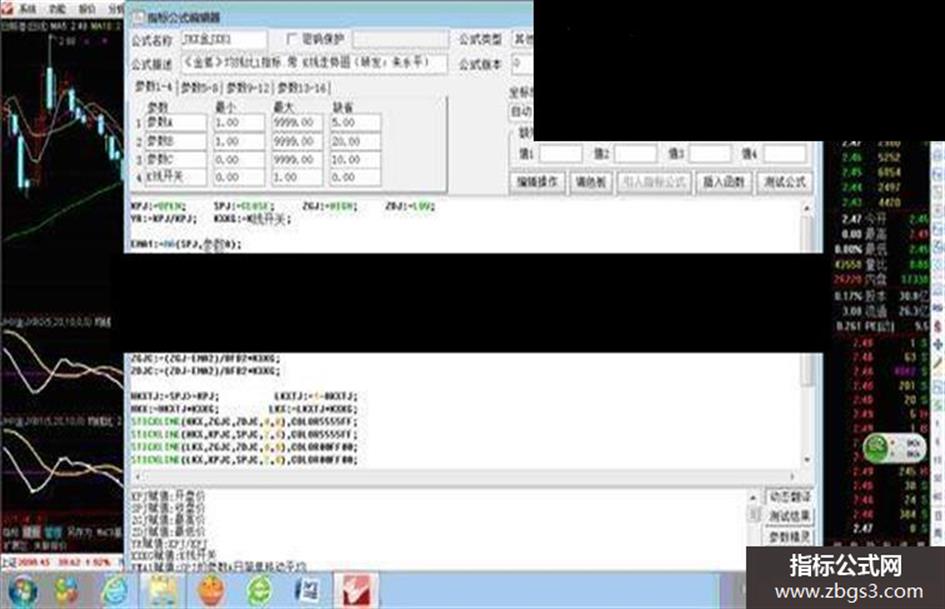This screenshot has height=609, width=945.
Task: Click the 编辑操作 button
Action: 537,181
